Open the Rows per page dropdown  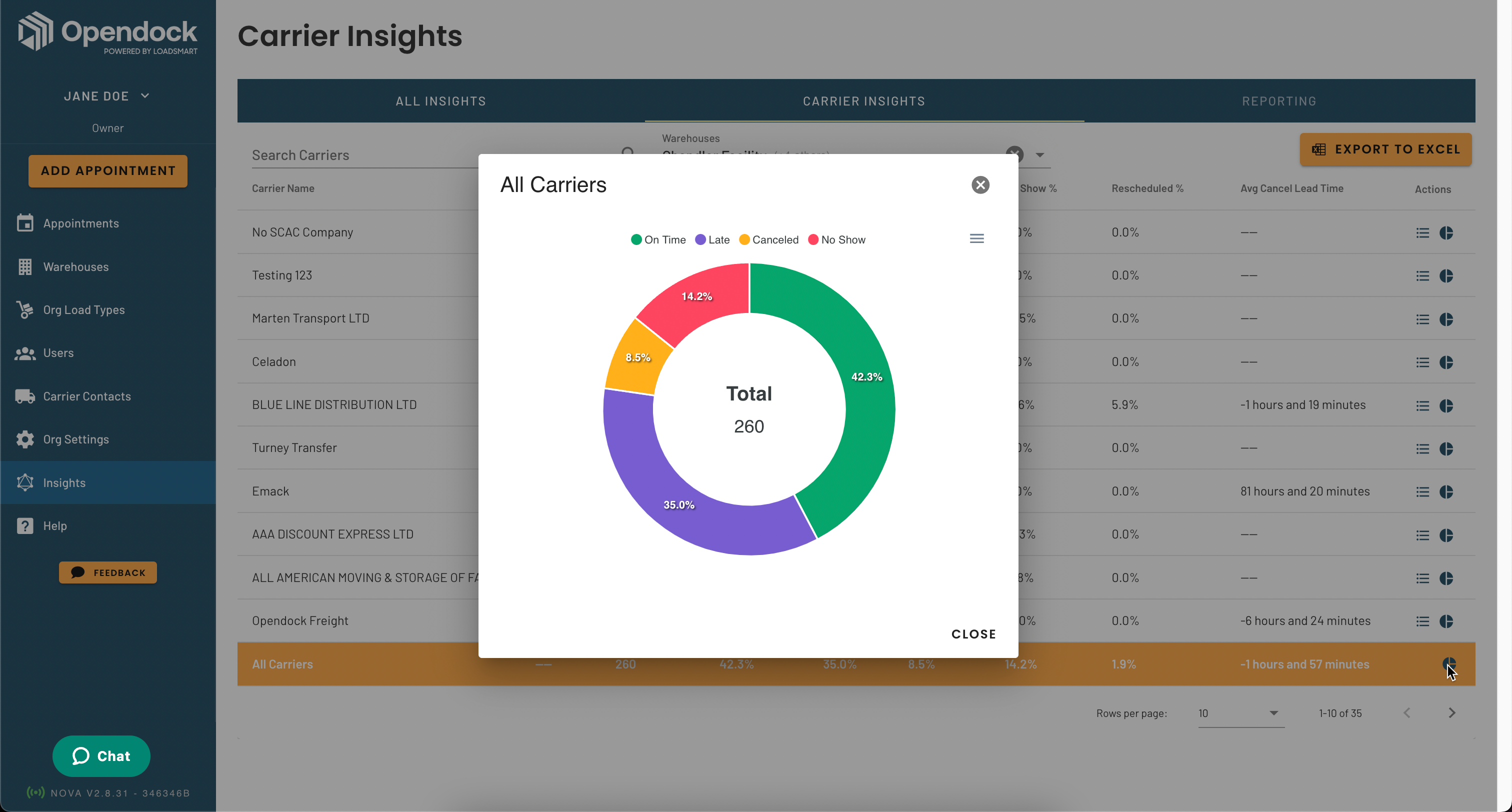coord(1238,713)
